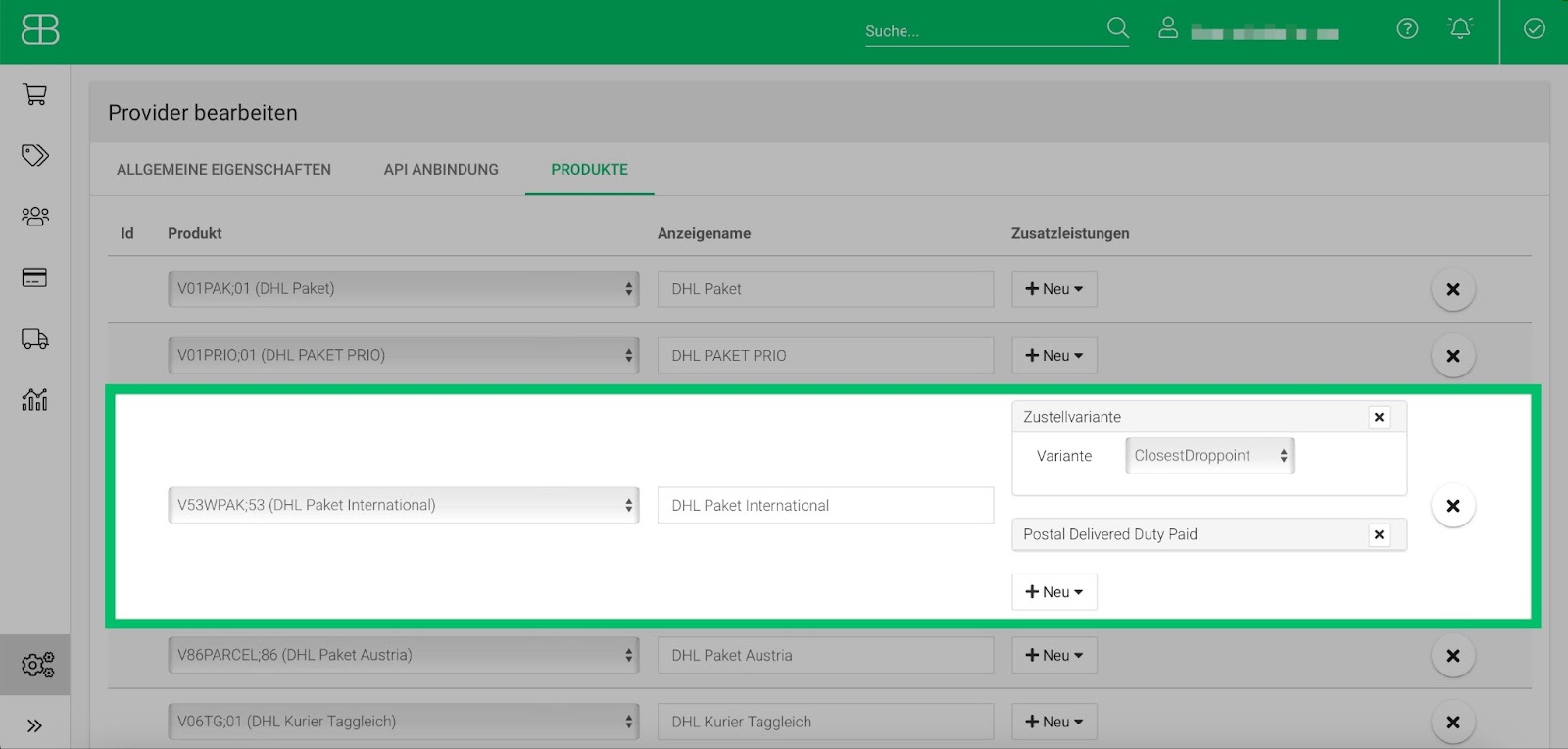The image size is (1568, 749).
Task: Click the checkmark circle icon in header
Action: (x=1535, y=28)
